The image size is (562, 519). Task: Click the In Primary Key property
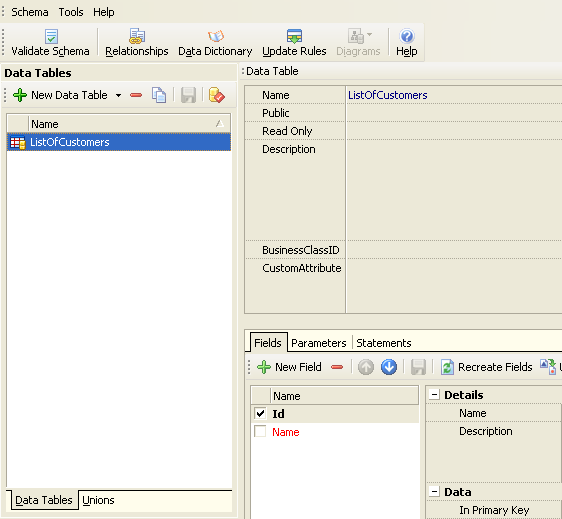pos(494,510)
